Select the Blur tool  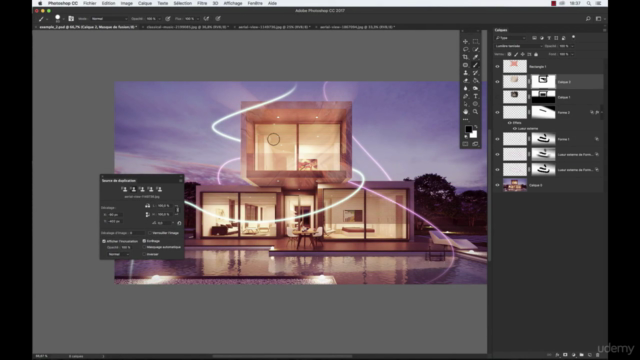coord(465,88)
